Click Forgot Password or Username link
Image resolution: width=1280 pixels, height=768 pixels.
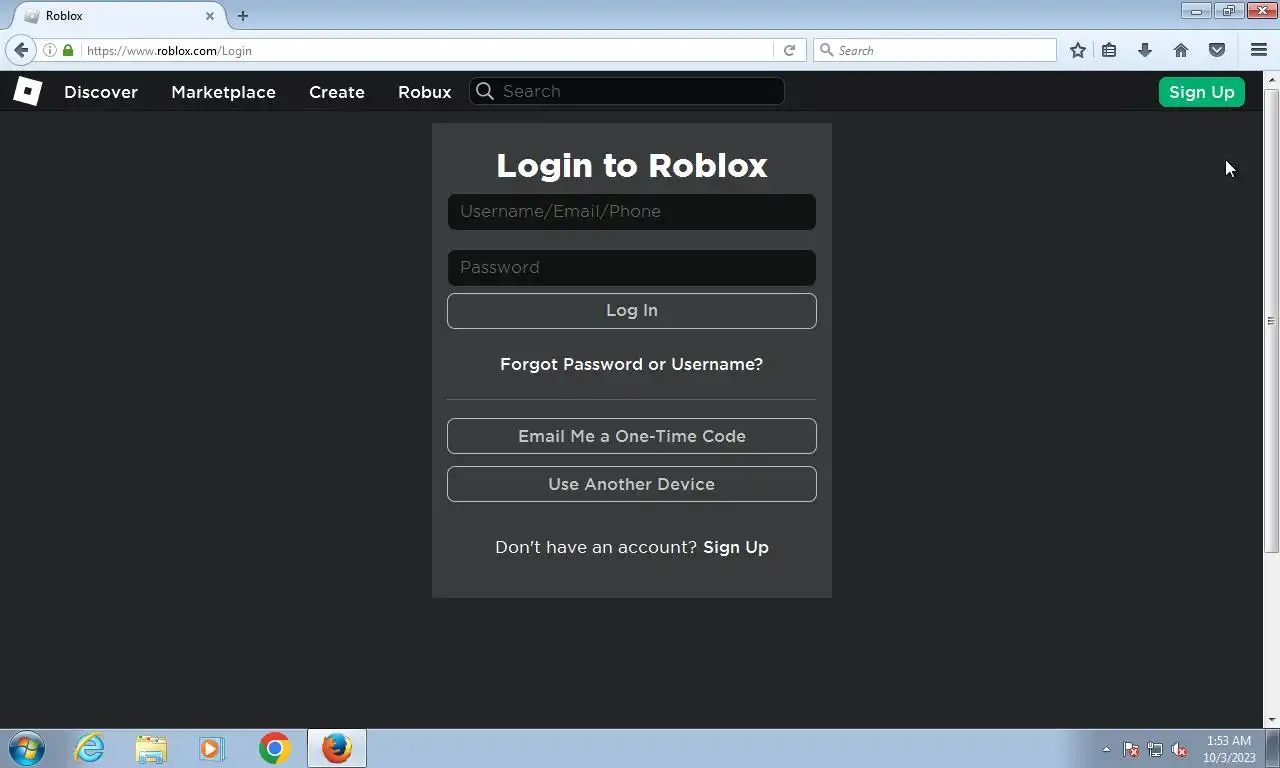(x=632, y=364)
